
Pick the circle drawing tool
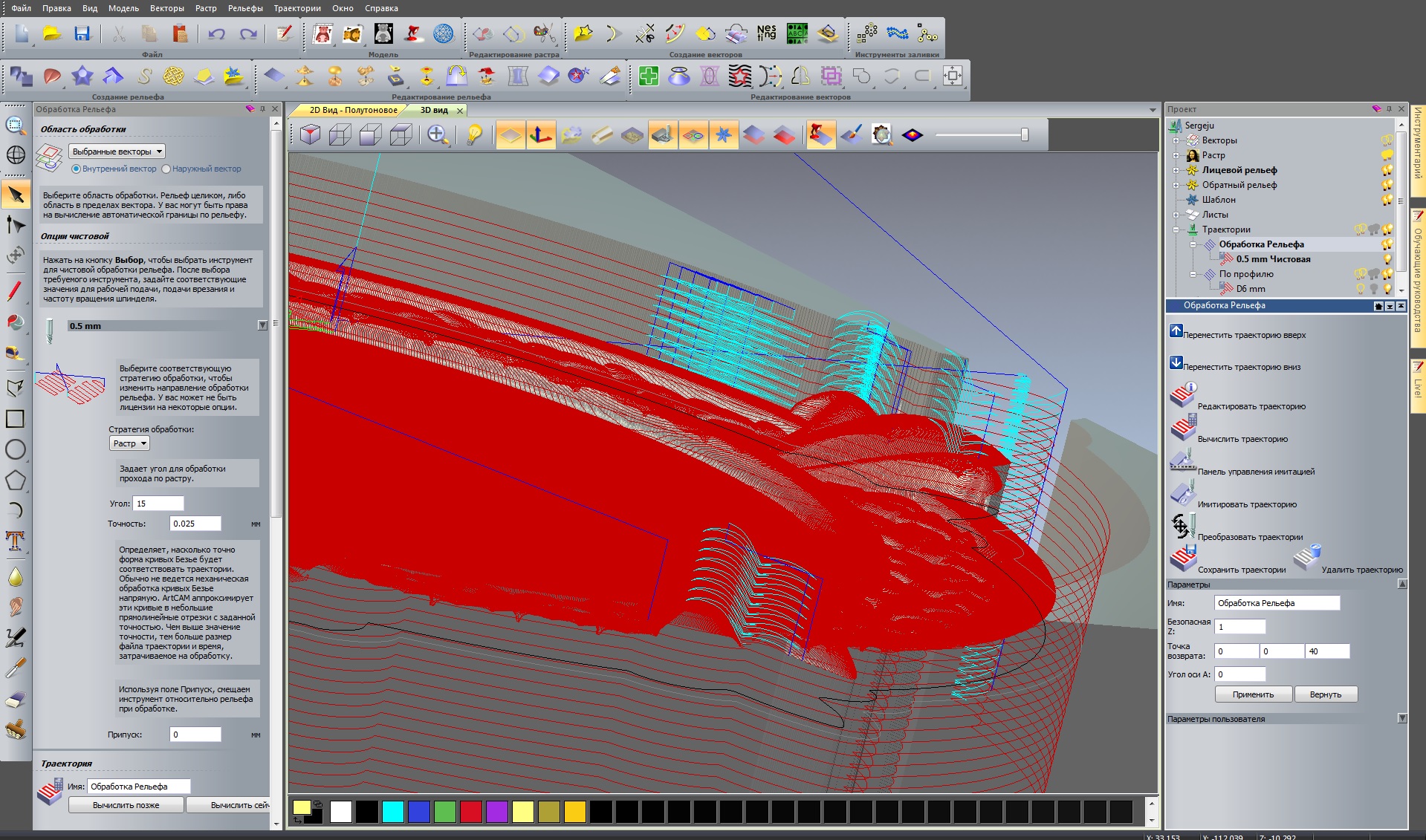16,449
